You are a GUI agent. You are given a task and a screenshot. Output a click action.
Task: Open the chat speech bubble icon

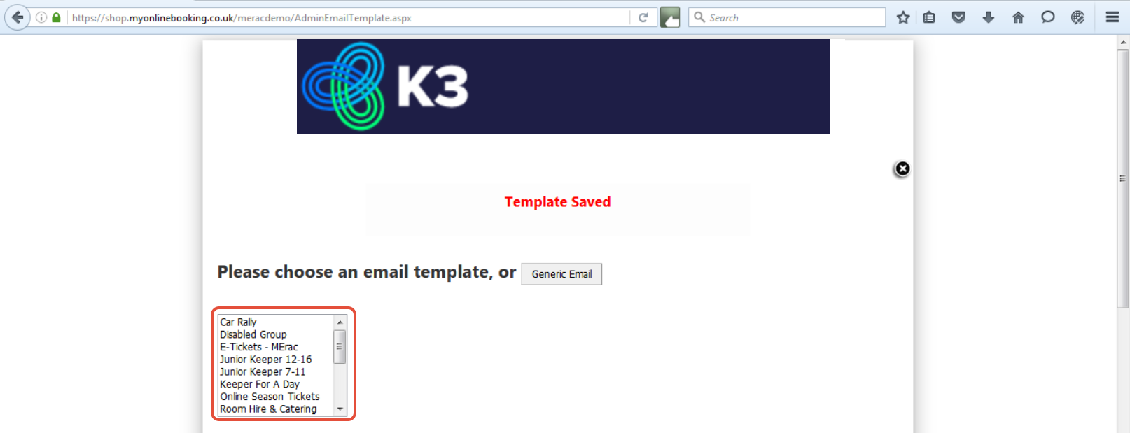[1048, 17]
